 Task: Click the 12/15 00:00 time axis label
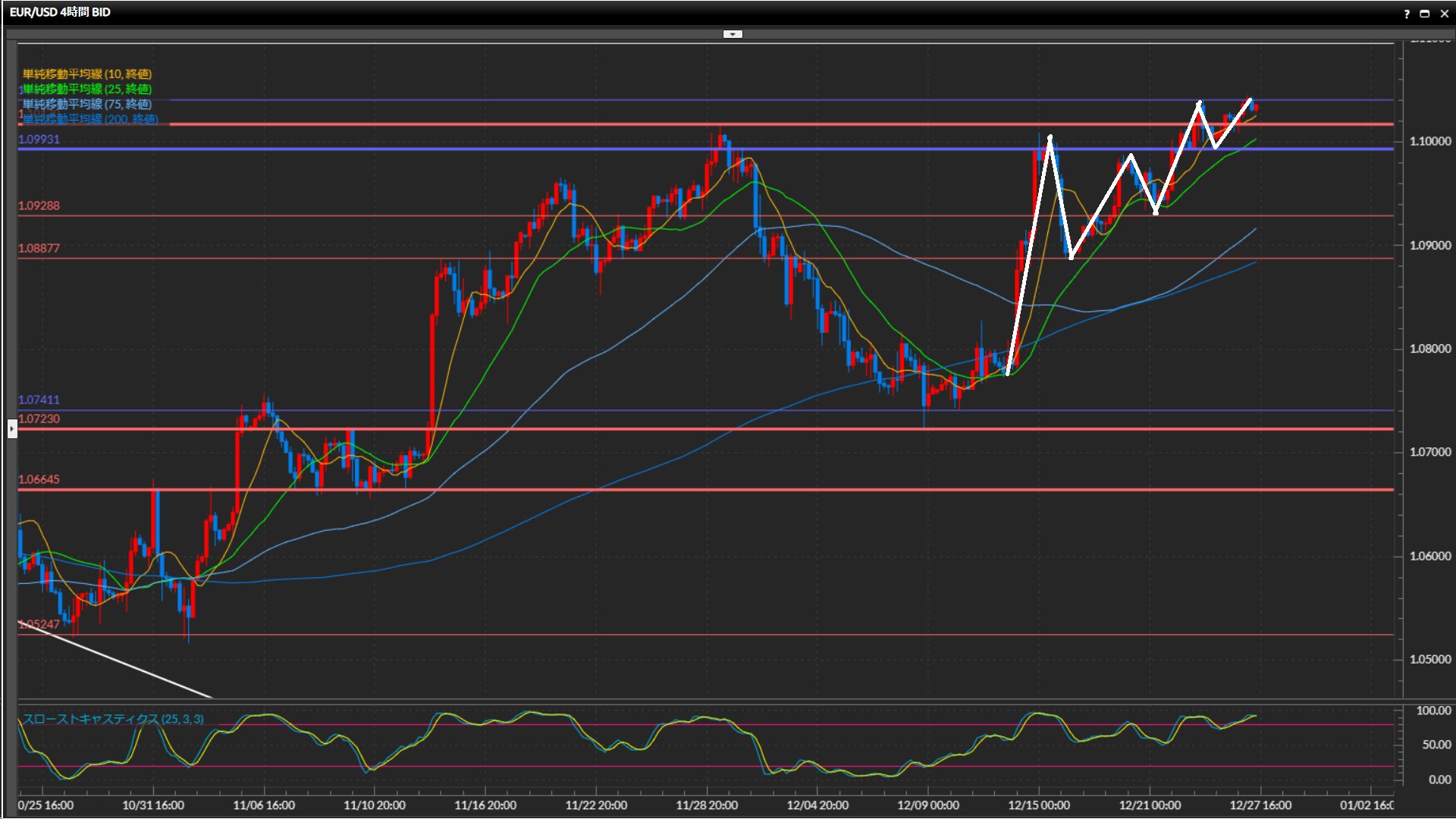tap(1039, 805)
